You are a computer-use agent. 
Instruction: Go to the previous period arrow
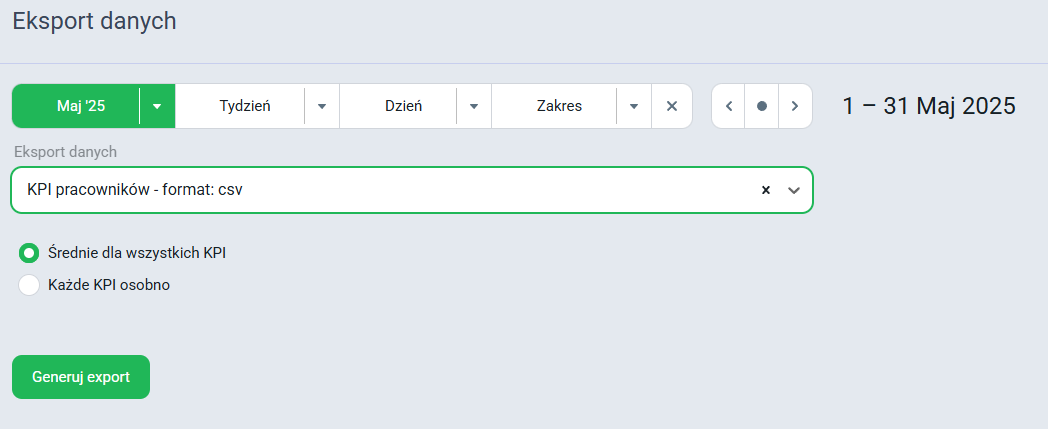tap(729, 106)
